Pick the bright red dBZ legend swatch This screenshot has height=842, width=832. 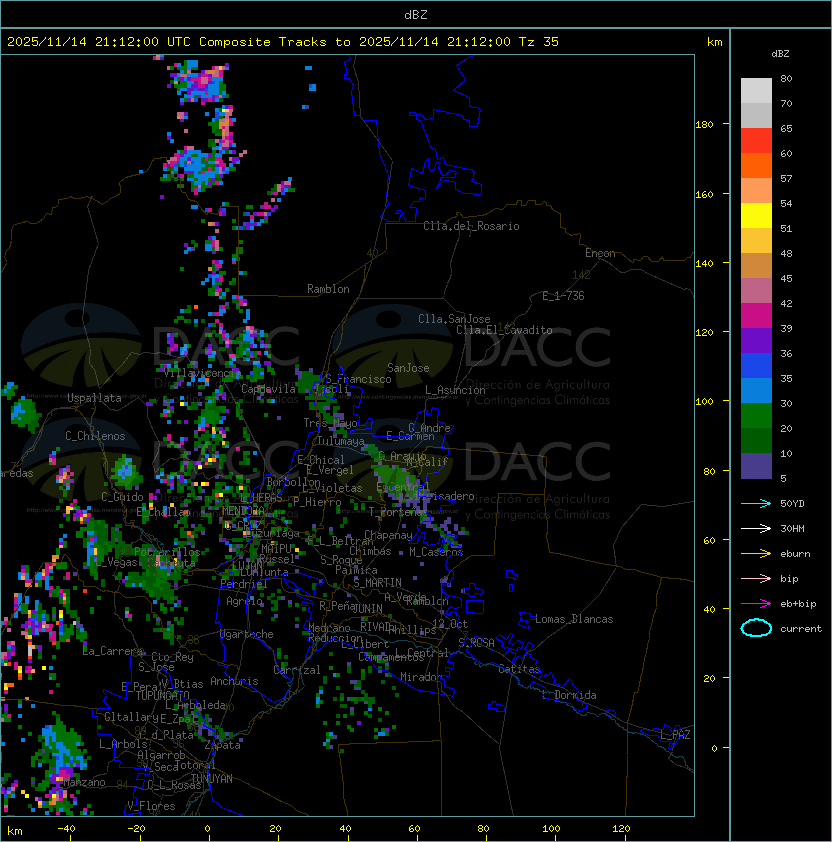pos(756,141)
